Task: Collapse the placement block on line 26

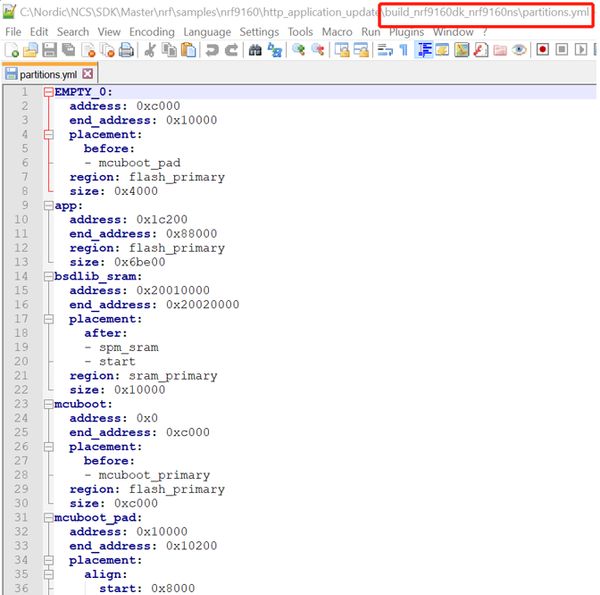Action: tap(49, 447)
